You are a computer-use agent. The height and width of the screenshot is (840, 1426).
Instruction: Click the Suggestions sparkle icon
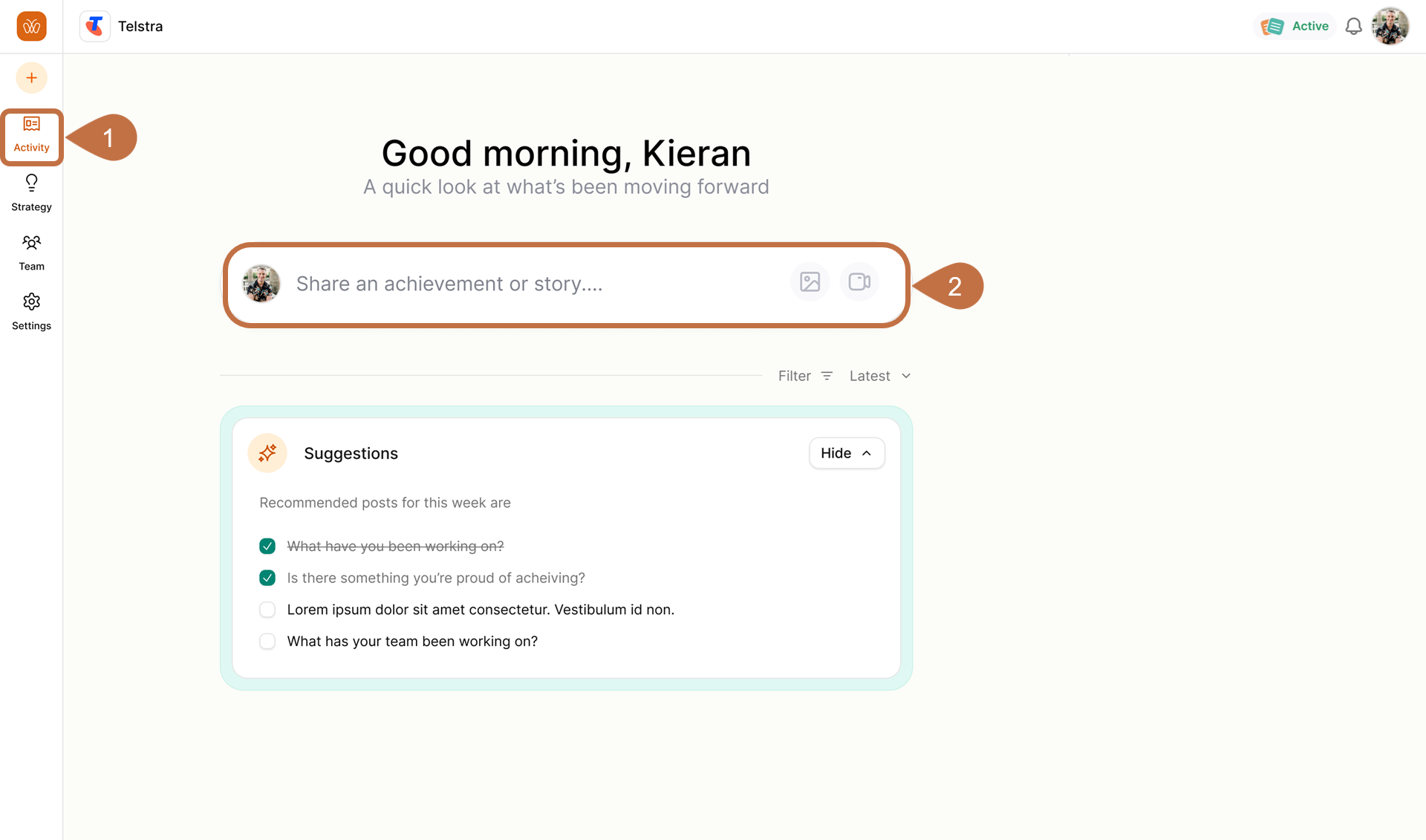[267, 453]
